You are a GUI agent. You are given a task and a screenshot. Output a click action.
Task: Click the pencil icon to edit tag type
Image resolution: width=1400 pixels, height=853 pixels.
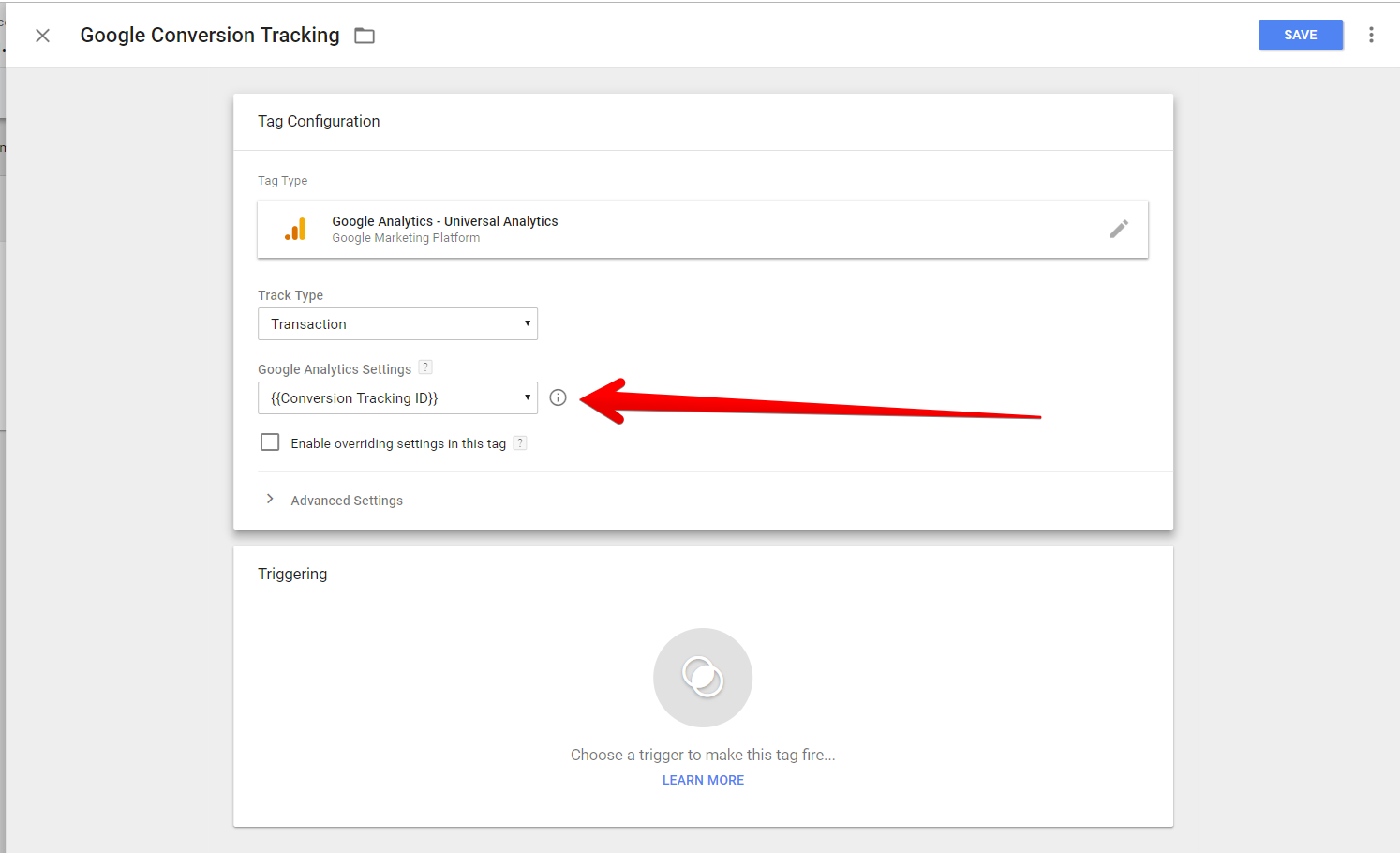(x=1119, y=229)
